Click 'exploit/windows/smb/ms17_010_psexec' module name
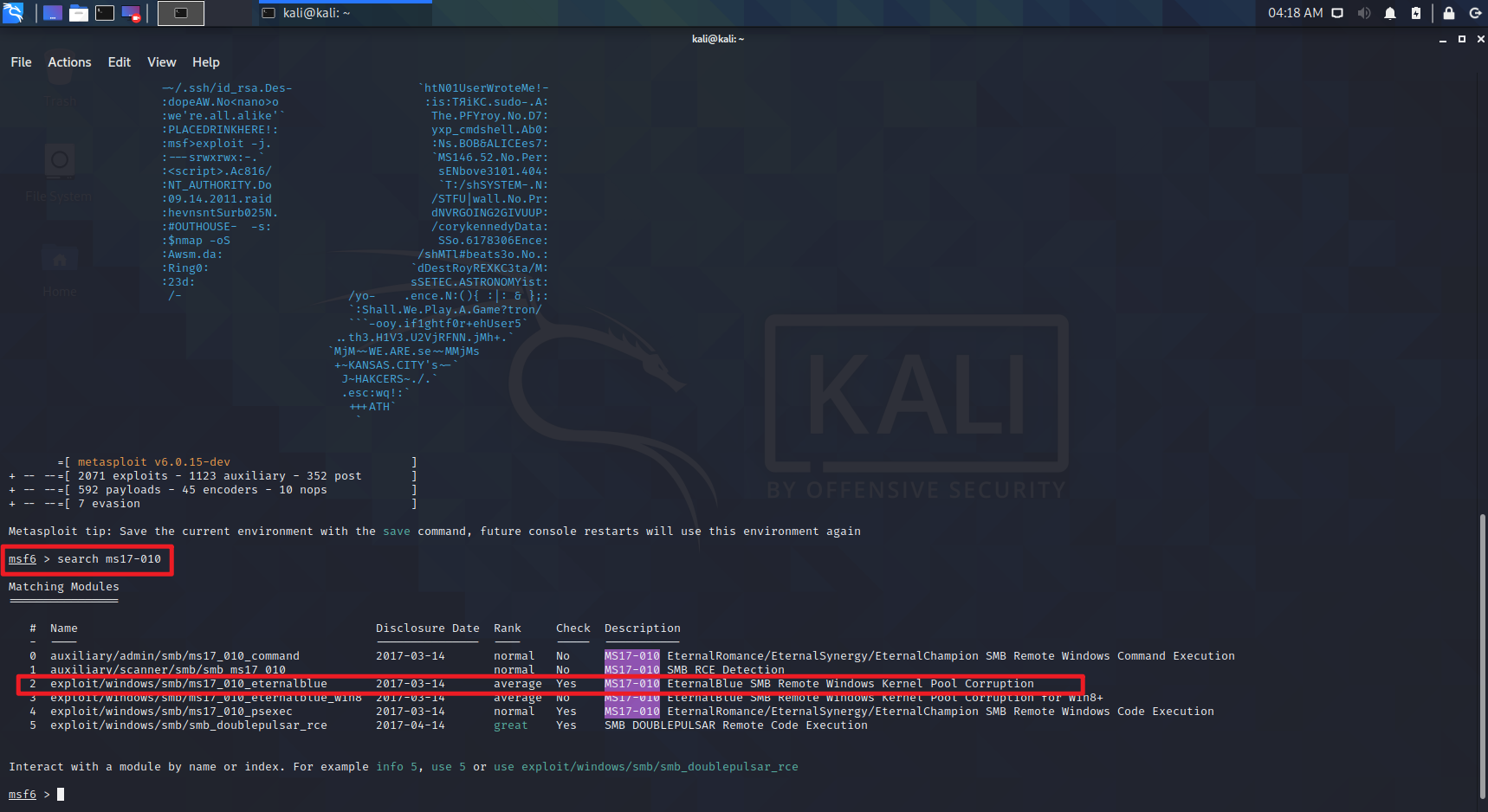 pyautogui.click(x=171, y=712)
